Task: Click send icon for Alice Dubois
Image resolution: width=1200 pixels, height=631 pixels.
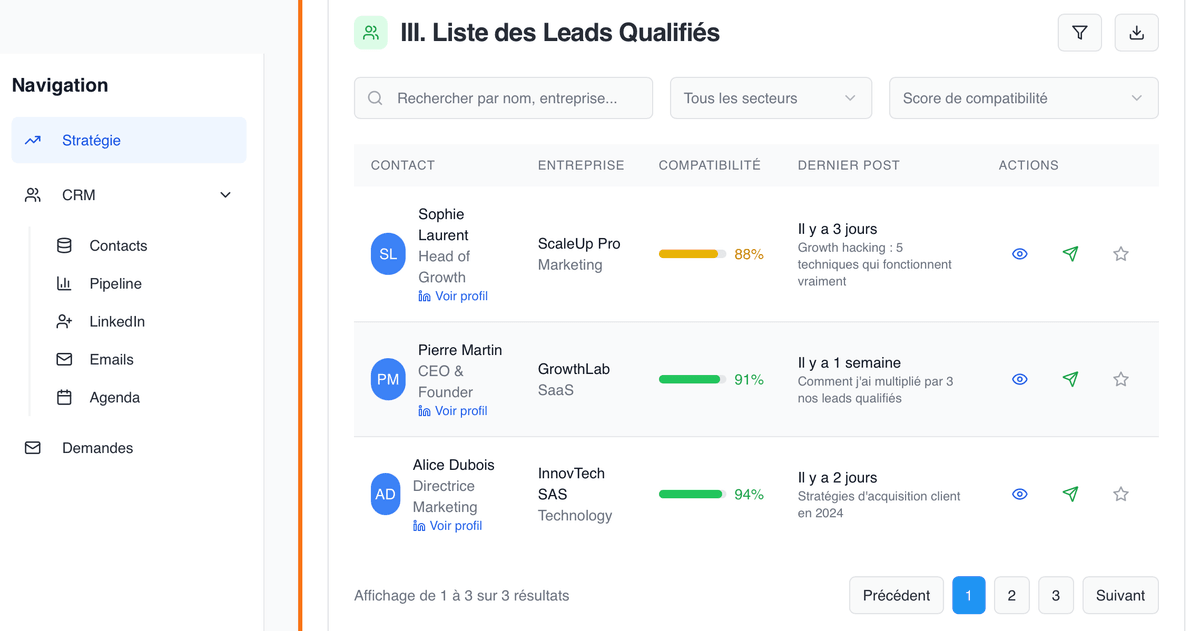Action: [1070, 494]
